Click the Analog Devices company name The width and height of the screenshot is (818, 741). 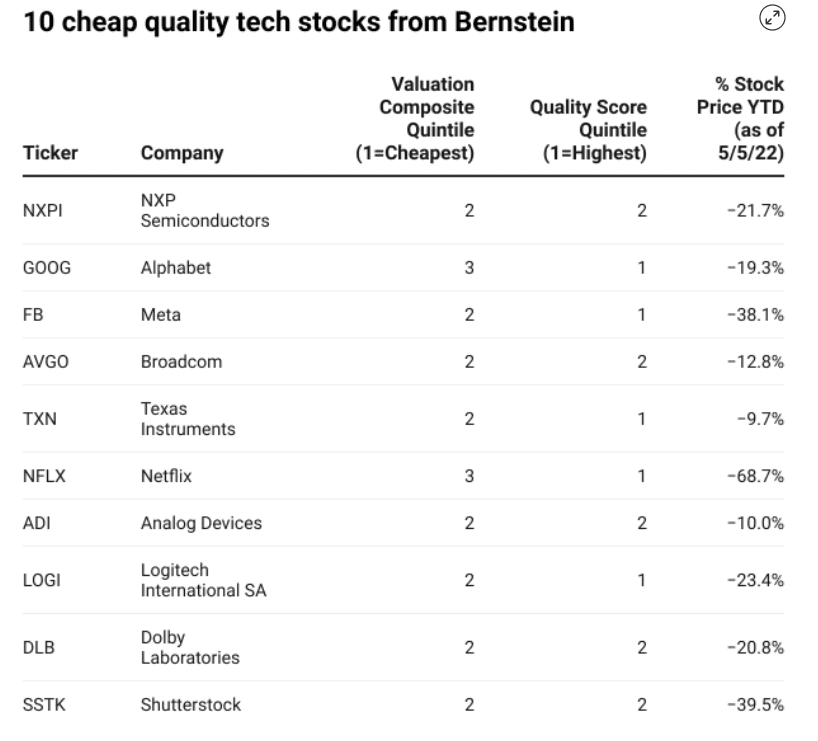(201, 523)
